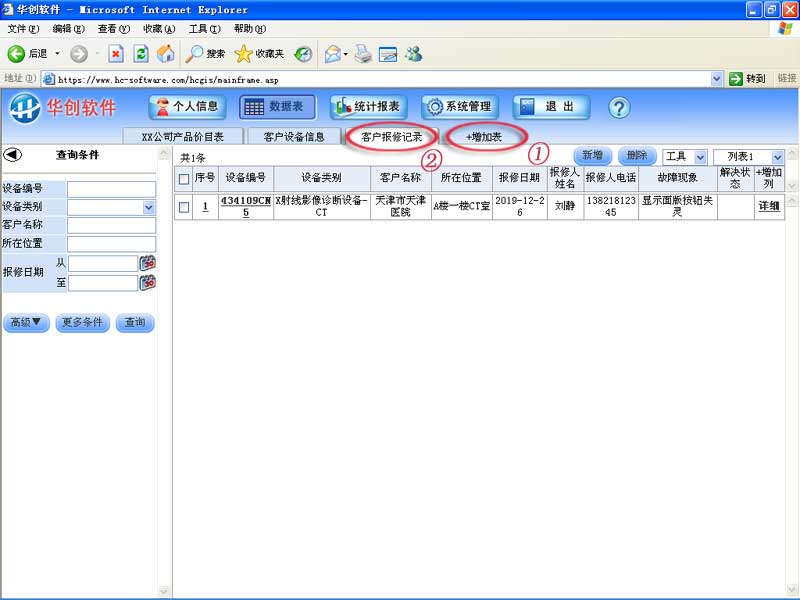800x600 pixels.
Task: Open the 工具(T) menu
Action: coord(205,29)
